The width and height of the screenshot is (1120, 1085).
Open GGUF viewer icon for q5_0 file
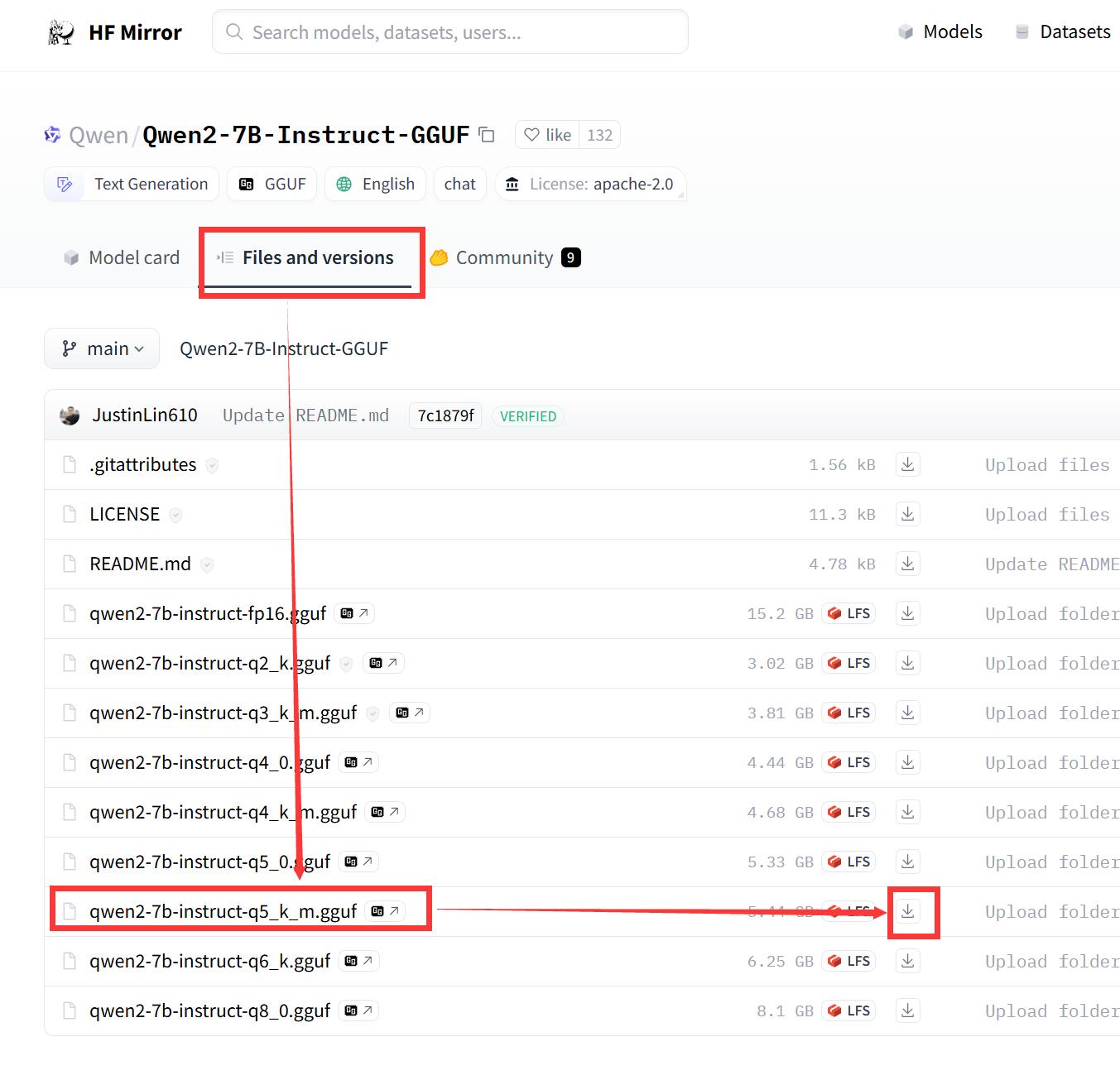point(358,862)
